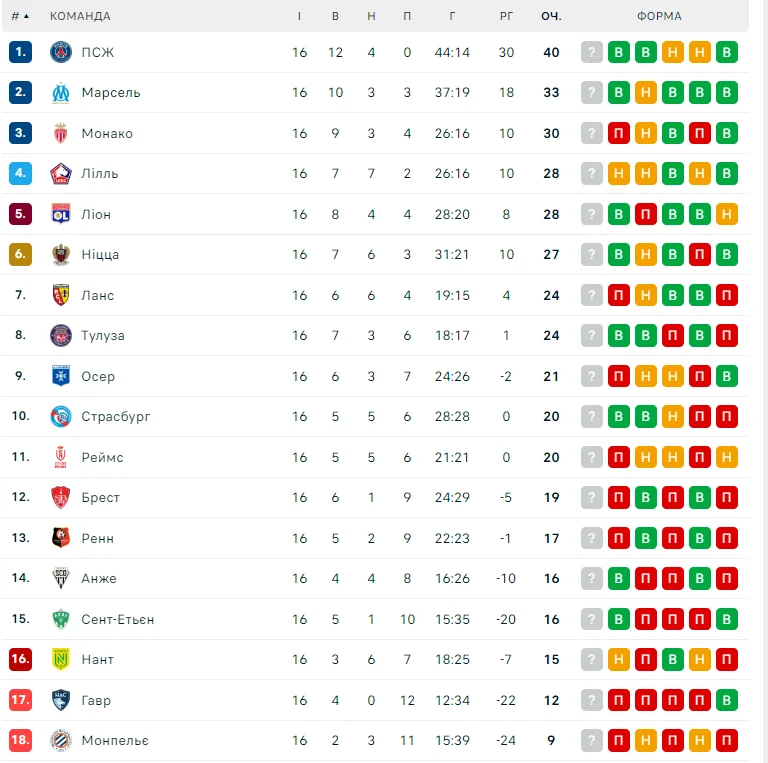The image size is (768, 763).
Task: Click the position 18 red rank badge
Action: click(x=21, y=740)
